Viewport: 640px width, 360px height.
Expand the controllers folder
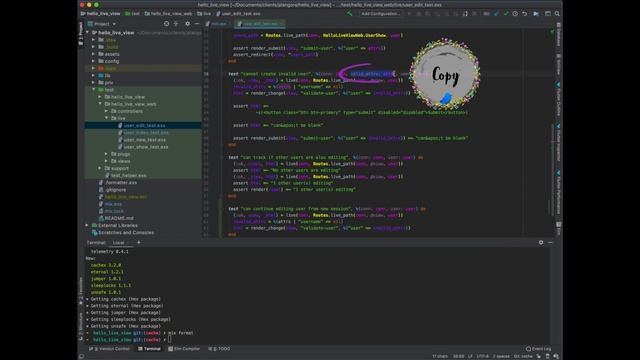pos(107,111)
